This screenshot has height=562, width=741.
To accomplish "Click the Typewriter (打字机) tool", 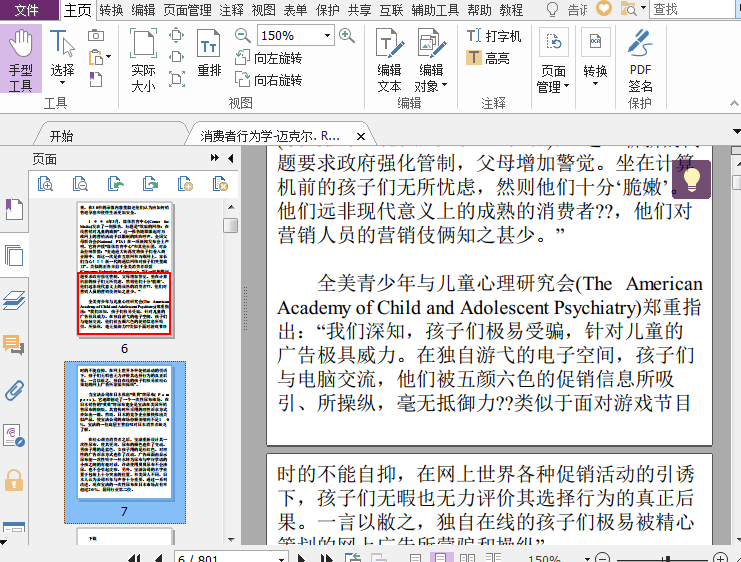I will [494, 36].
